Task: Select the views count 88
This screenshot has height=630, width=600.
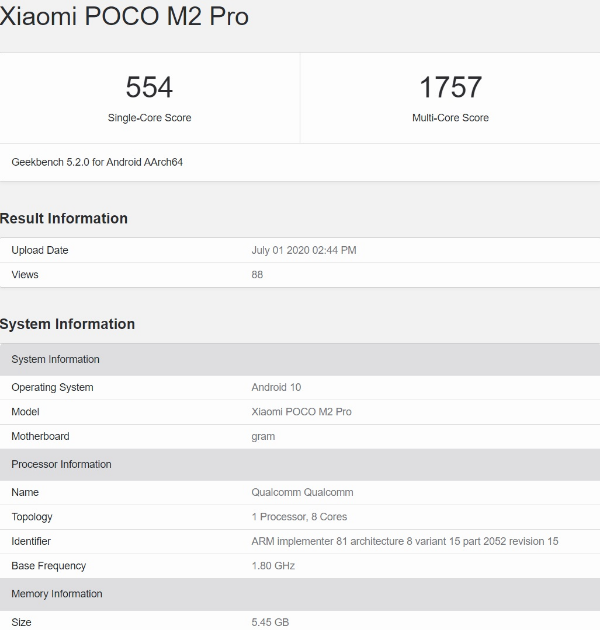Action: (x=257, y=275)
